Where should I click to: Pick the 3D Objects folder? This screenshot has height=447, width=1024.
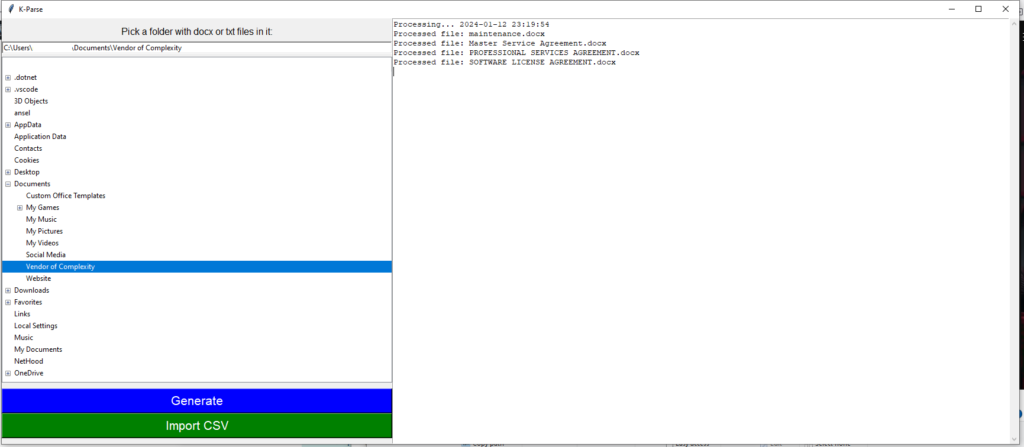click(30, 101)
